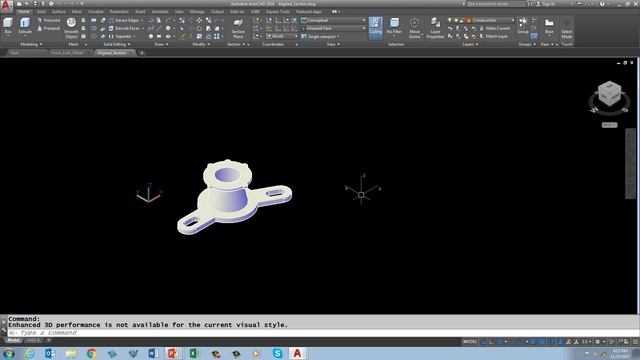Viewport: 640px width, 360px height.
Task: Switch to the Annotate ribbon tab
Action: (160, 12)
